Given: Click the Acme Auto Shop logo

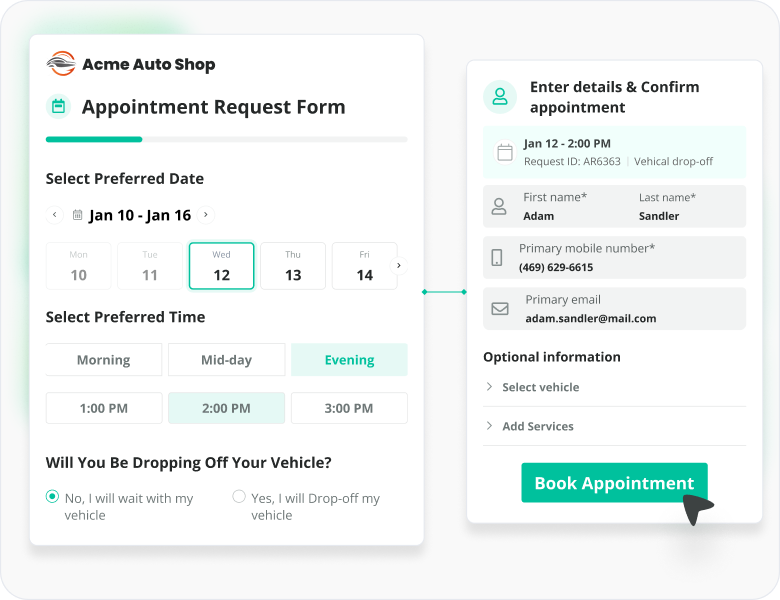Looking at the screenshot, I should (x=61, y=64).
